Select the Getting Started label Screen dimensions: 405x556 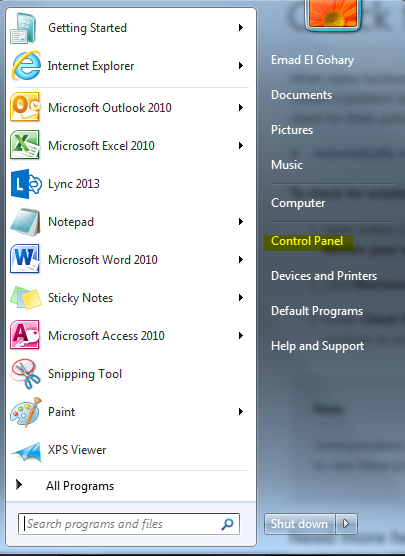point(87,28)
